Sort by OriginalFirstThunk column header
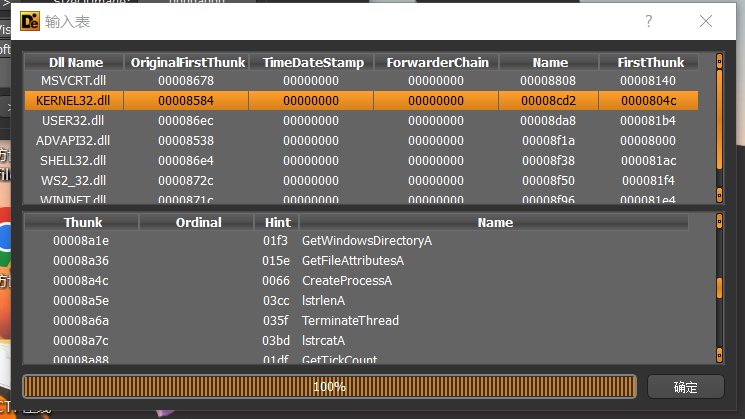Image resolution: width=745 pixels, height=419 pixels. (x=187, y=62)
